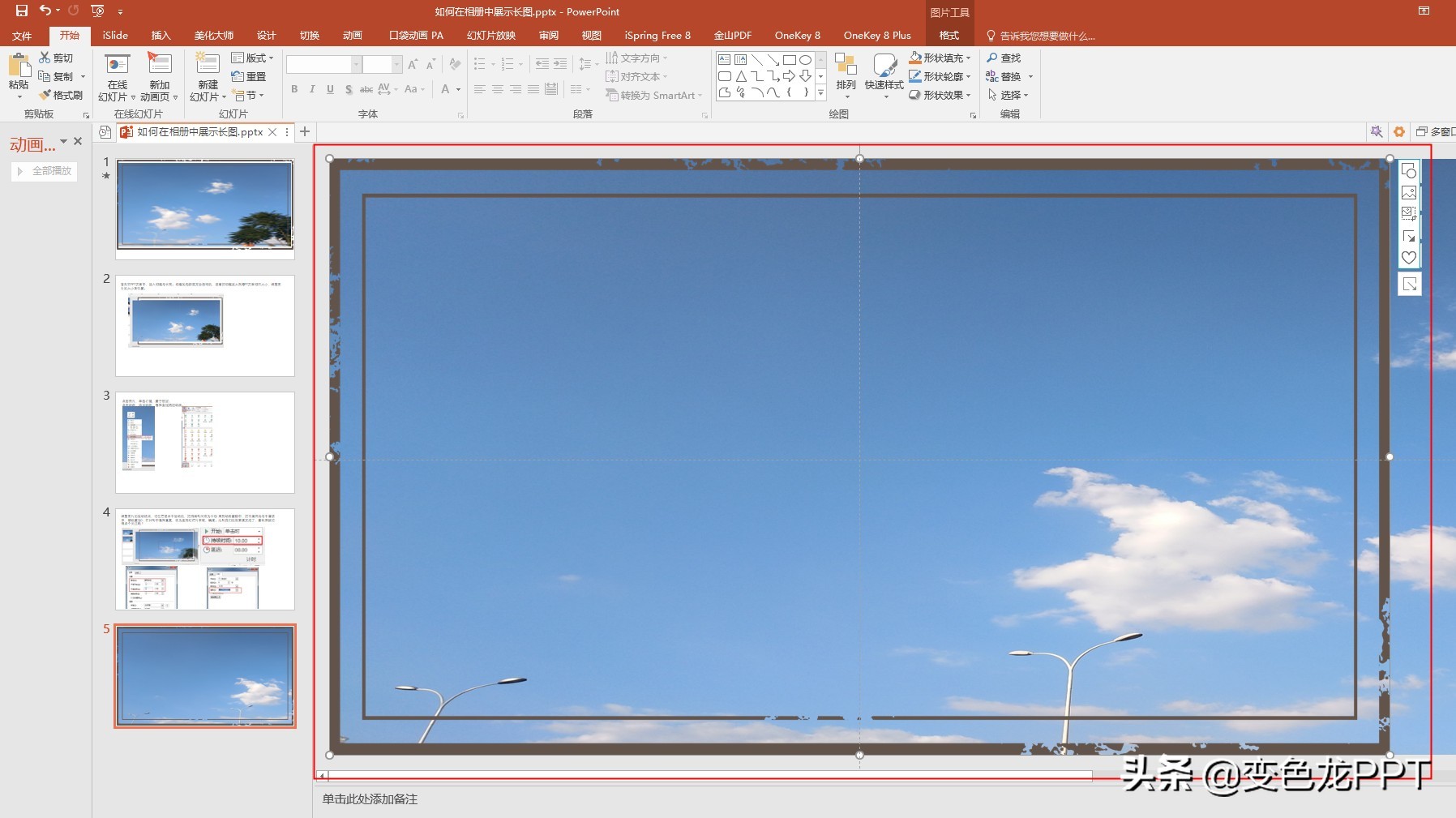Save the presentation using the floppy disk icon
Image resolution: width=1456 pixels, height=818 pixels.
pos(22,11)
